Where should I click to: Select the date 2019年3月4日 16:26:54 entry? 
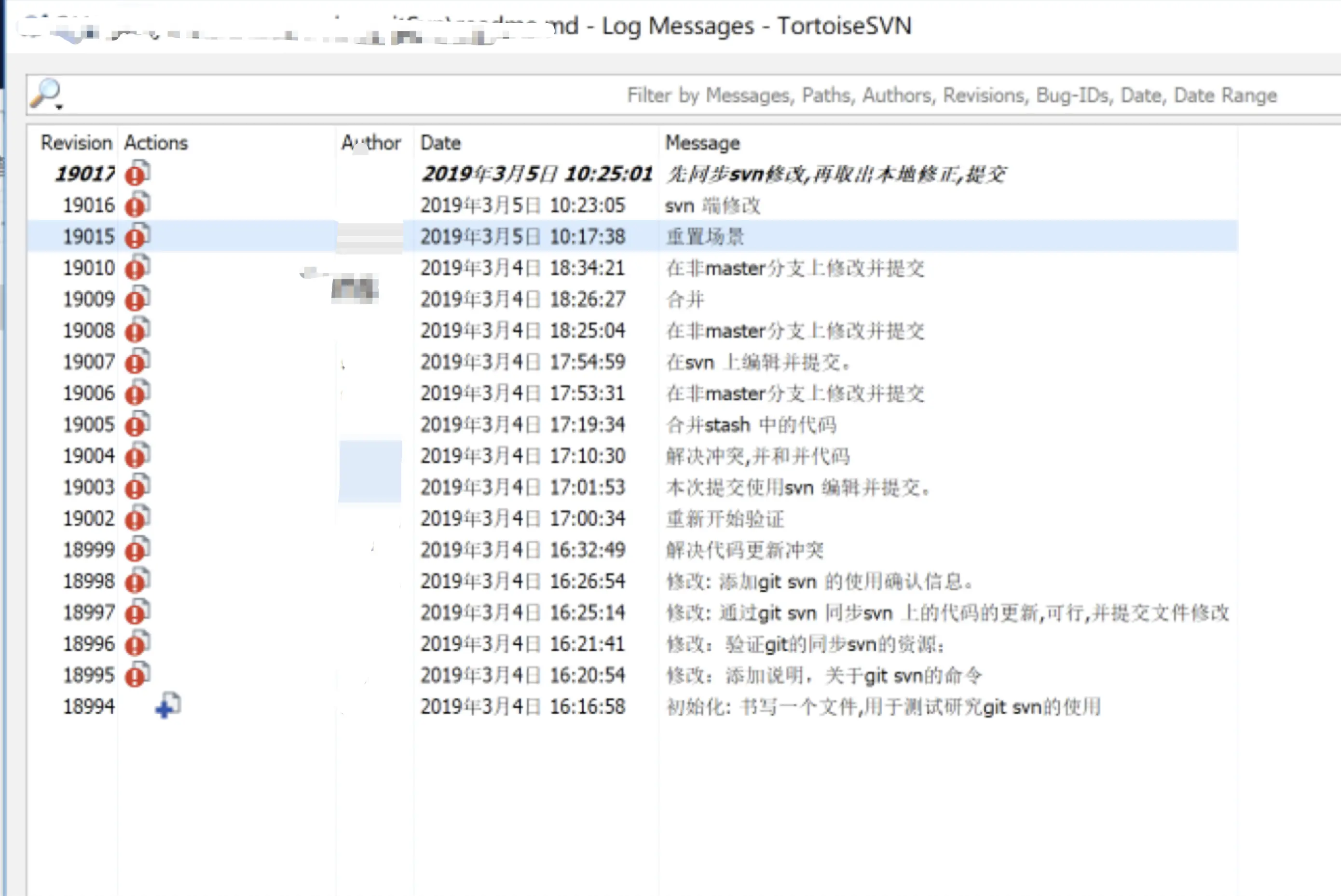[x=522, y=581]
